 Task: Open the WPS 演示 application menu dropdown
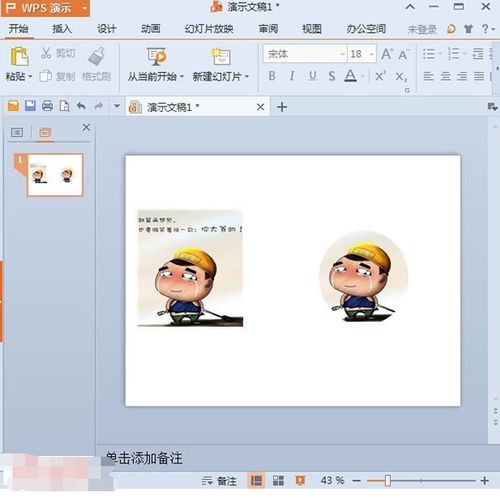pyautogui.click(x=85, y=8)
